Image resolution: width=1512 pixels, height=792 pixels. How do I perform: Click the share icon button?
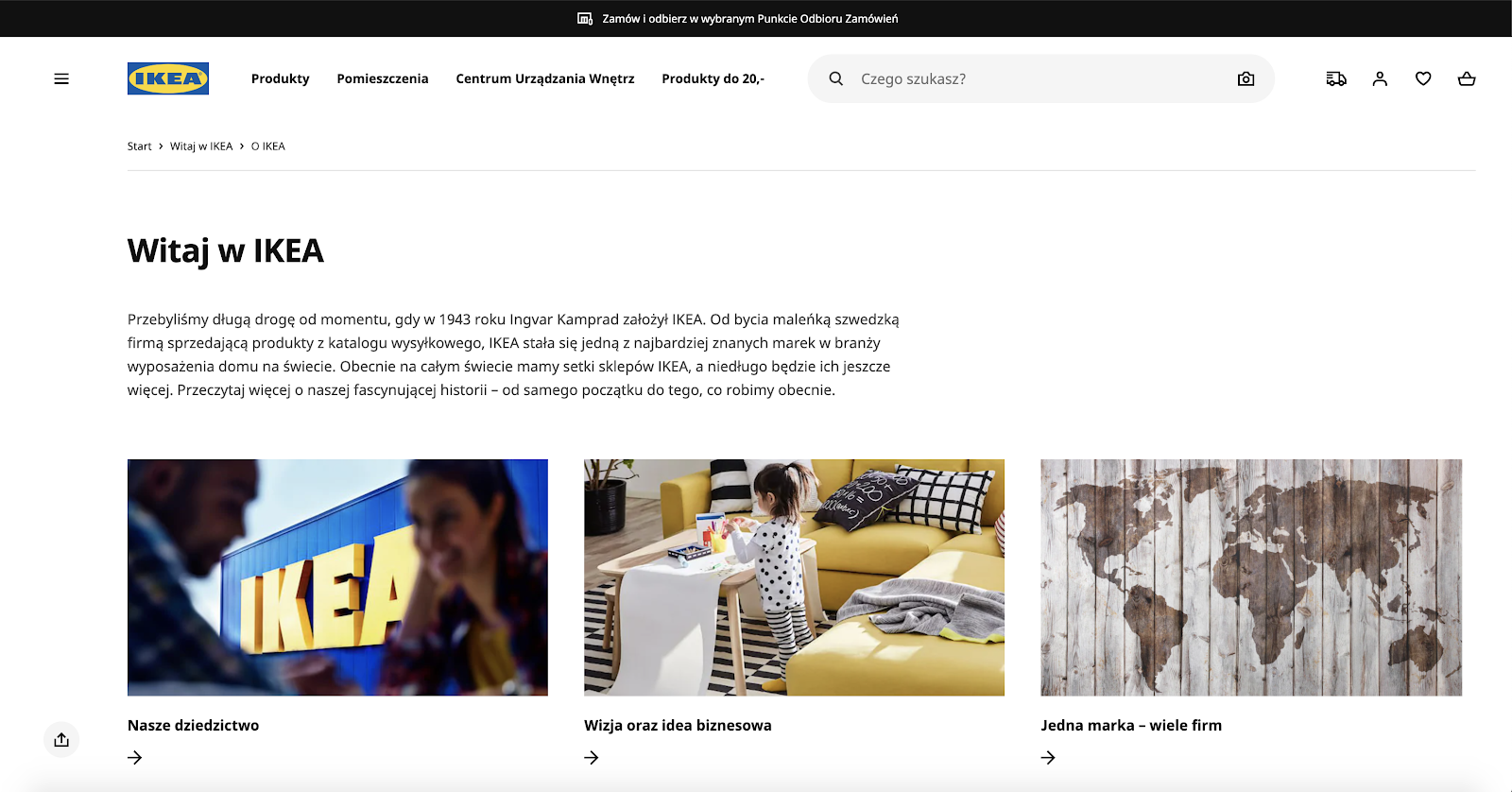click(61, 739)
